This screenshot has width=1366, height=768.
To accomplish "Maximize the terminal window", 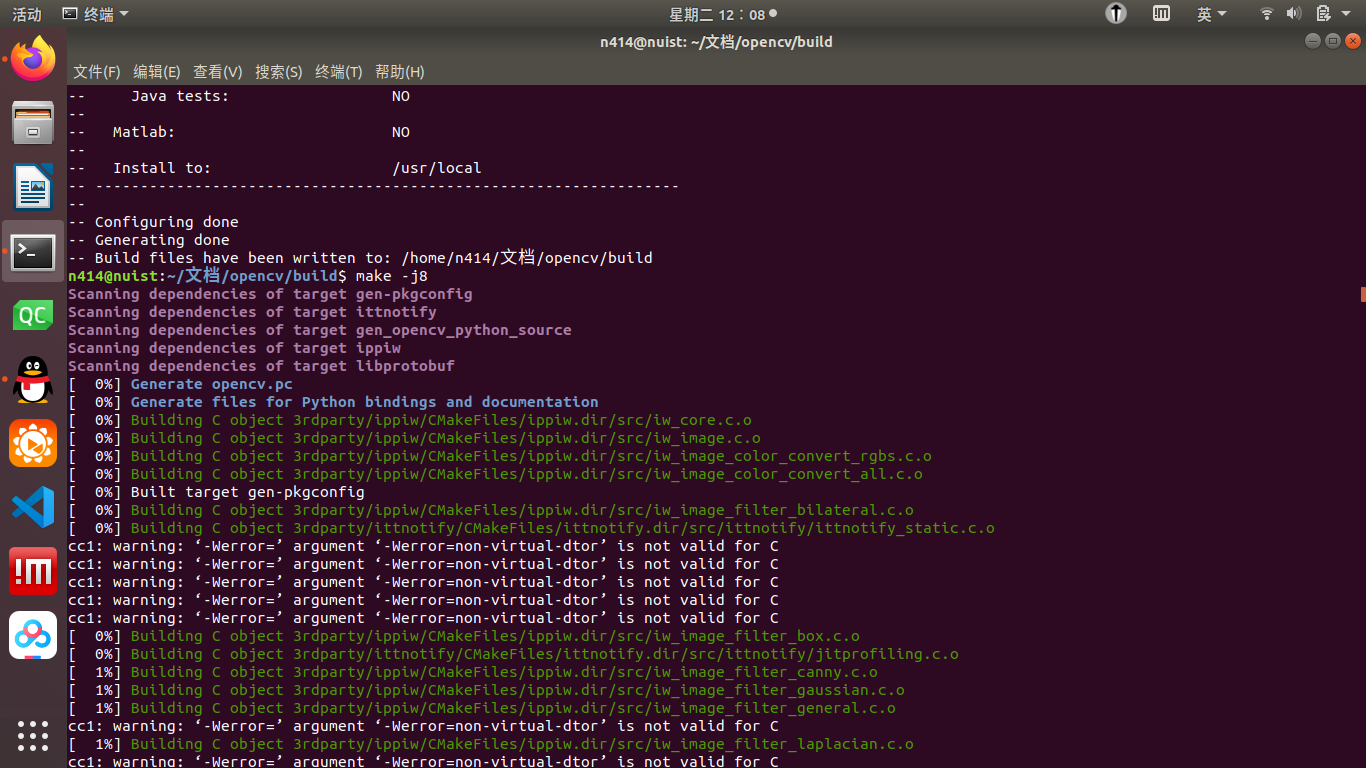I will (x=1333, y=41).
